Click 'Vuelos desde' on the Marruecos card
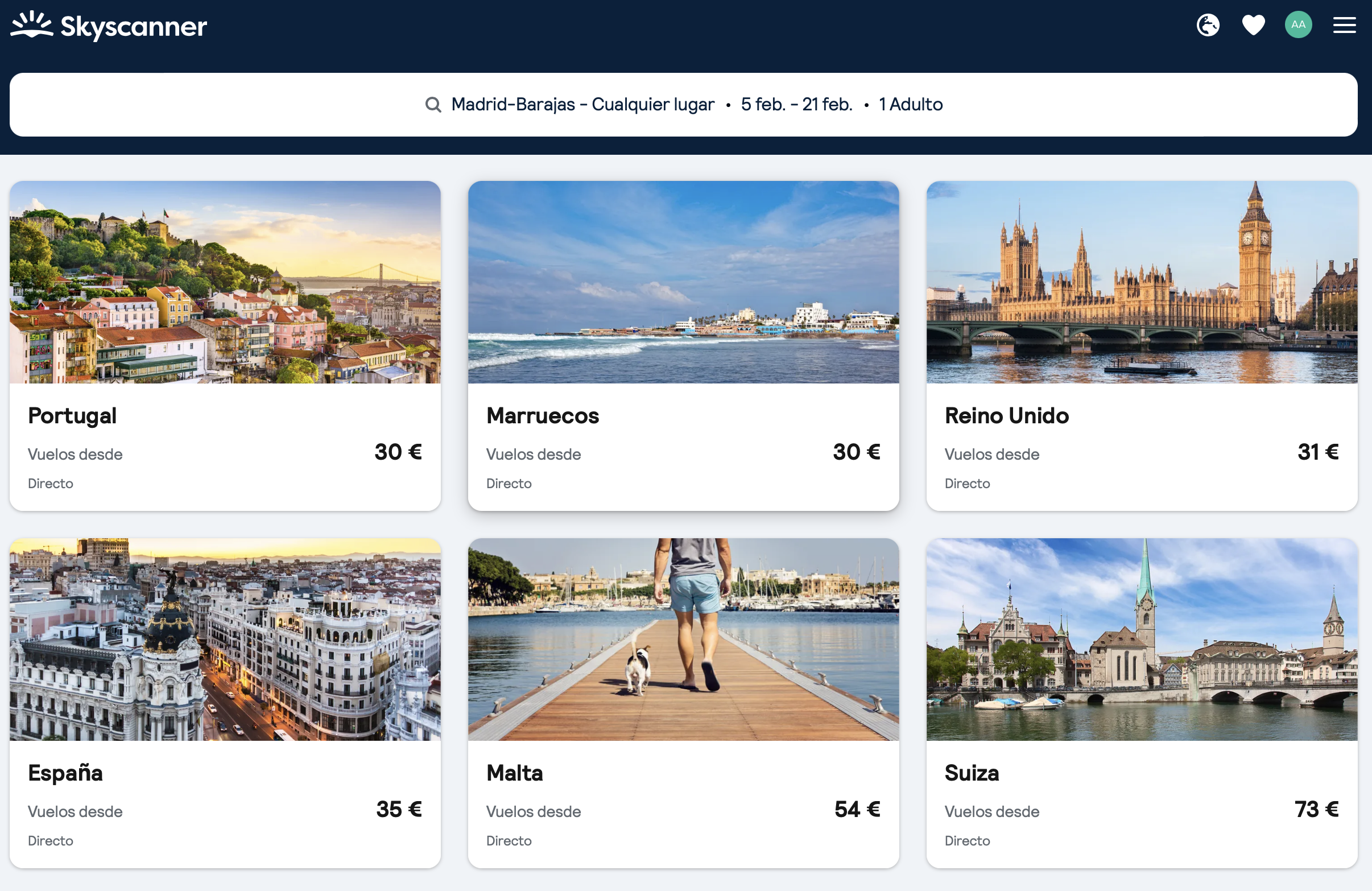 (533, 455)
